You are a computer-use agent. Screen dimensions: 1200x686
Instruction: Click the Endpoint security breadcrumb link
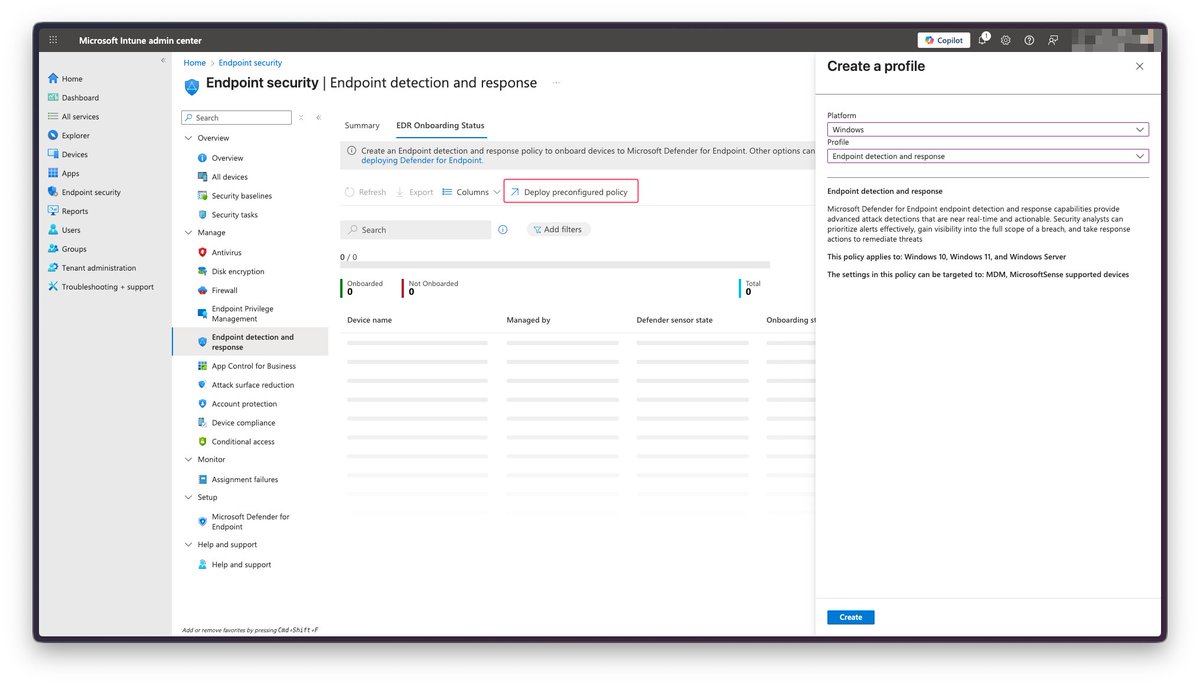click(x=250, y=63)
